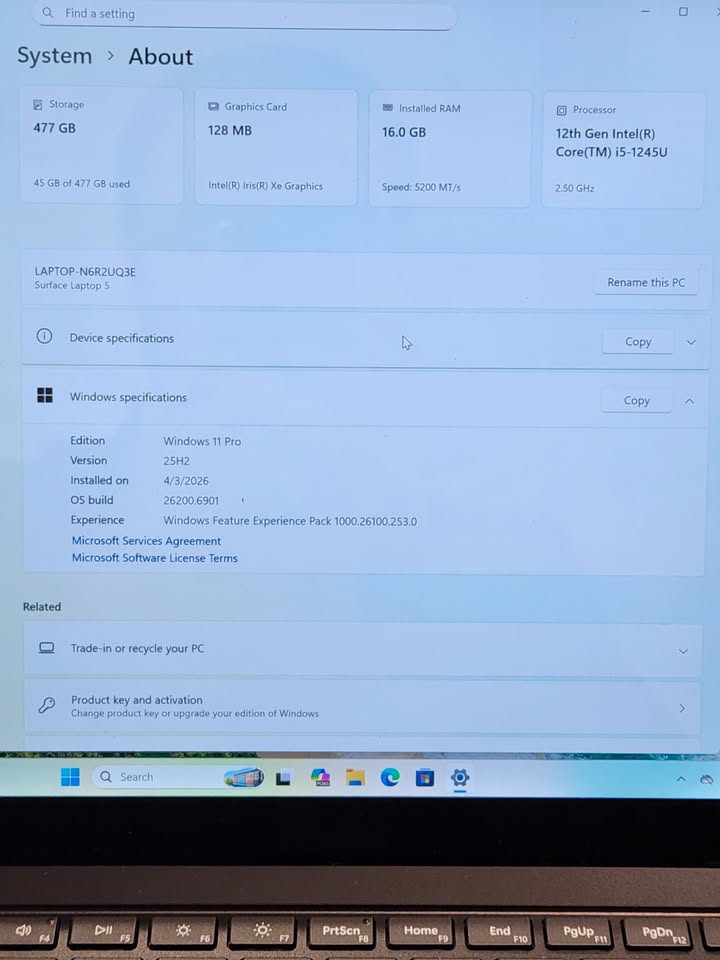Open File Explorer from the taskbar
Screen dimensions: 720x960
tap(355, 778)
